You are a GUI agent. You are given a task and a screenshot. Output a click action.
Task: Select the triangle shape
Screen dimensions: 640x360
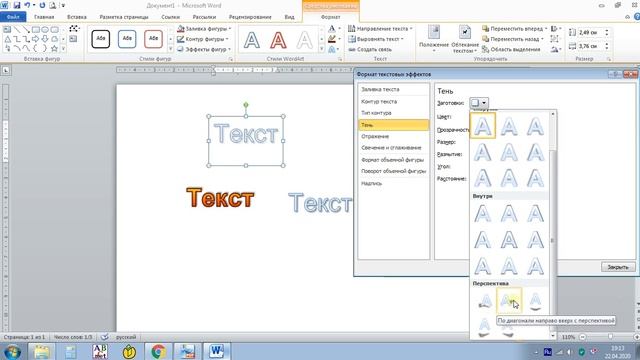point(7,39)
